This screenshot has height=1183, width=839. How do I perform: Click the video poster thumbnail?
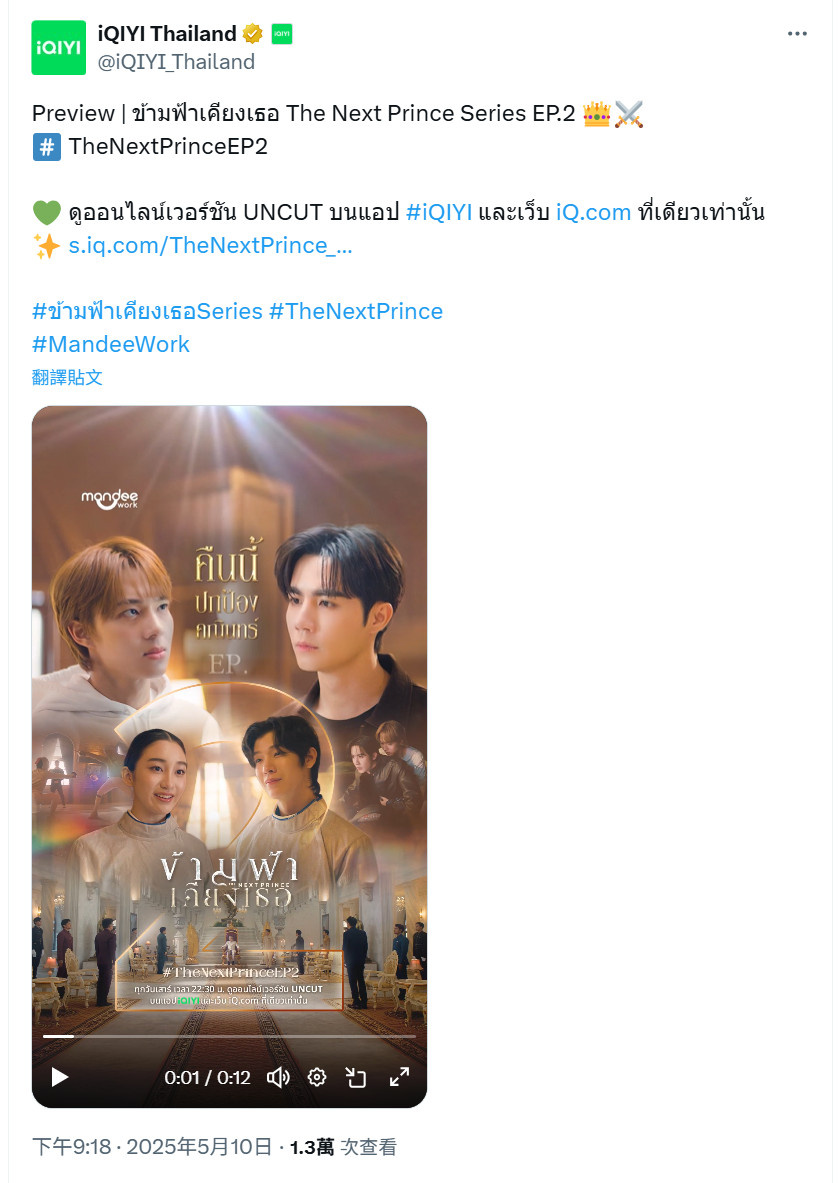(229, 717)
